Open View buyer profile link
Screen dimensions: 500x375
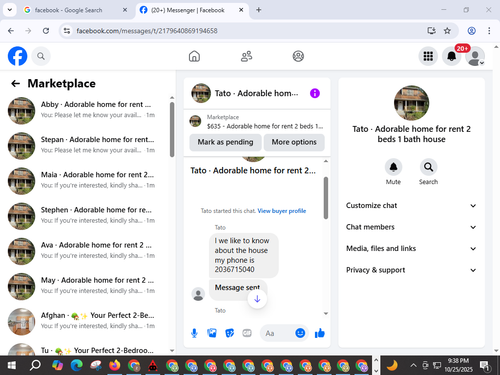[282, 211]
